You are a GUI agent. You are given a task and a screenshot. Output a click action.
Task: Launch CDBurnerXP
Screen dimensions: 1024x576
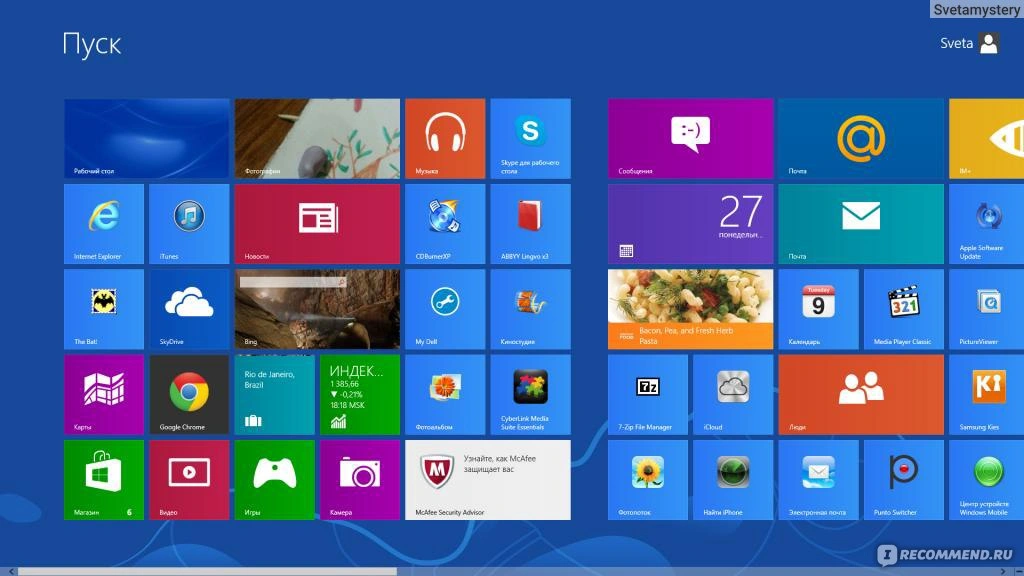click(445, 223)
